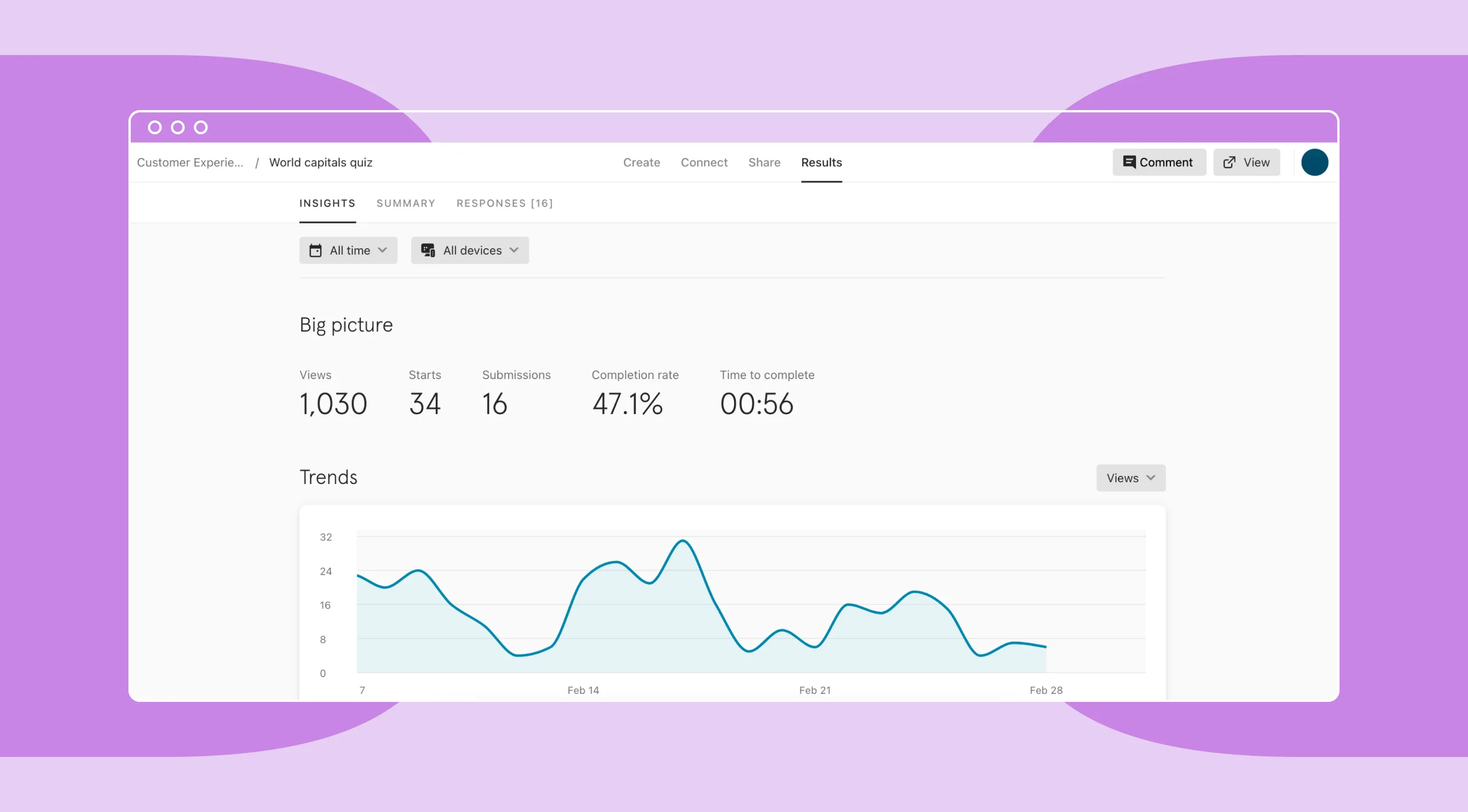
Task: Open the Responses [16] sub-tab
Action: tap(505, 204)
